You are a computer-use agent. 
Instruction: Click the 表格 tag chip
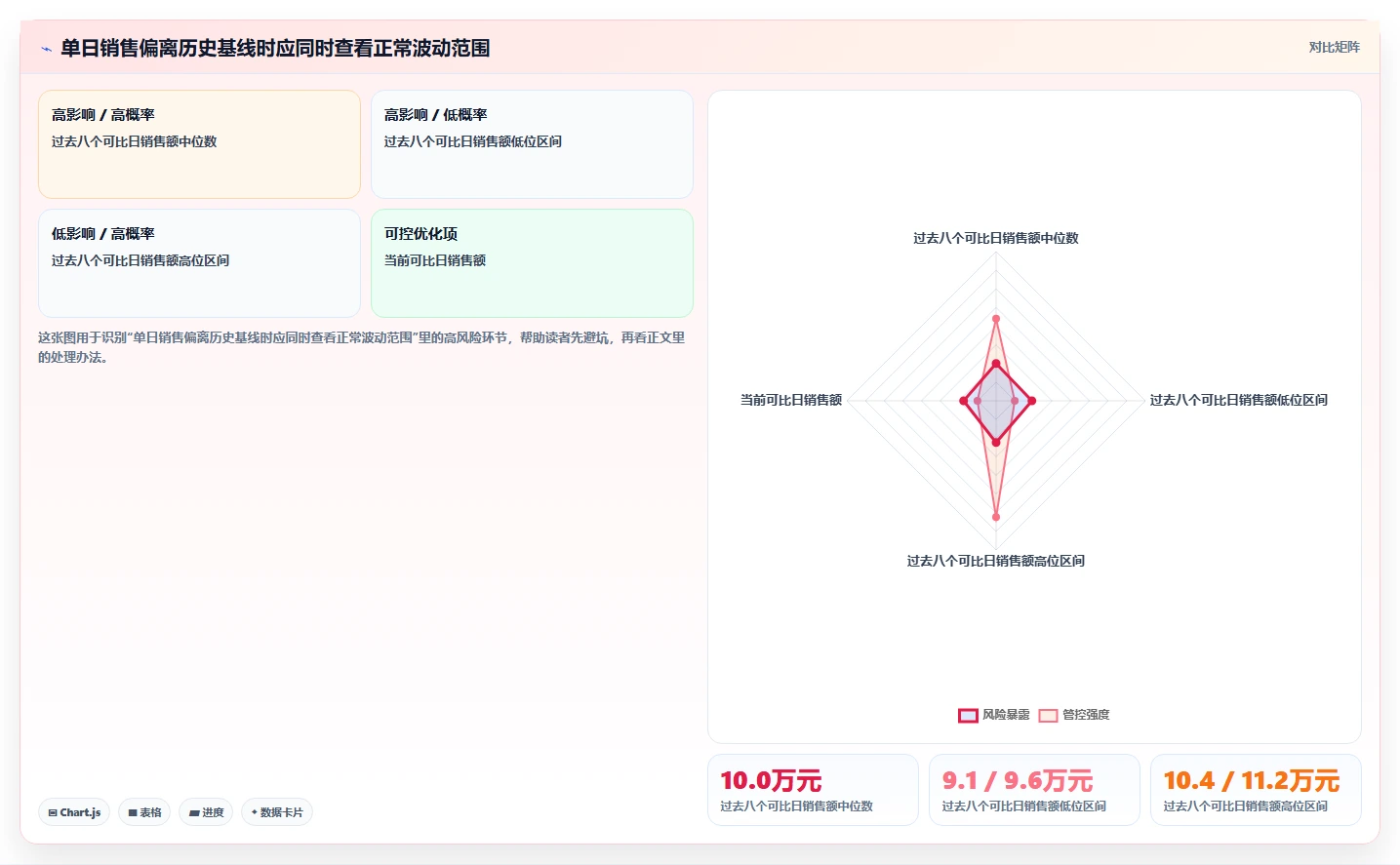[x=144, y=812]
